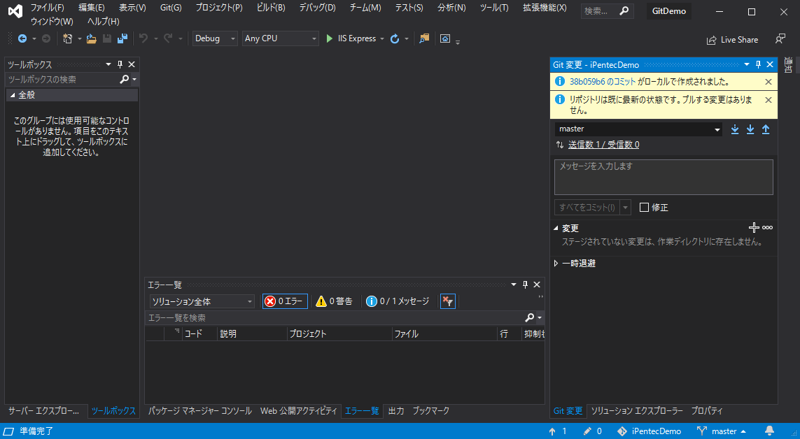Click the 説明 column header
This screenshot has height=439, width=800.
coord(252,333)
